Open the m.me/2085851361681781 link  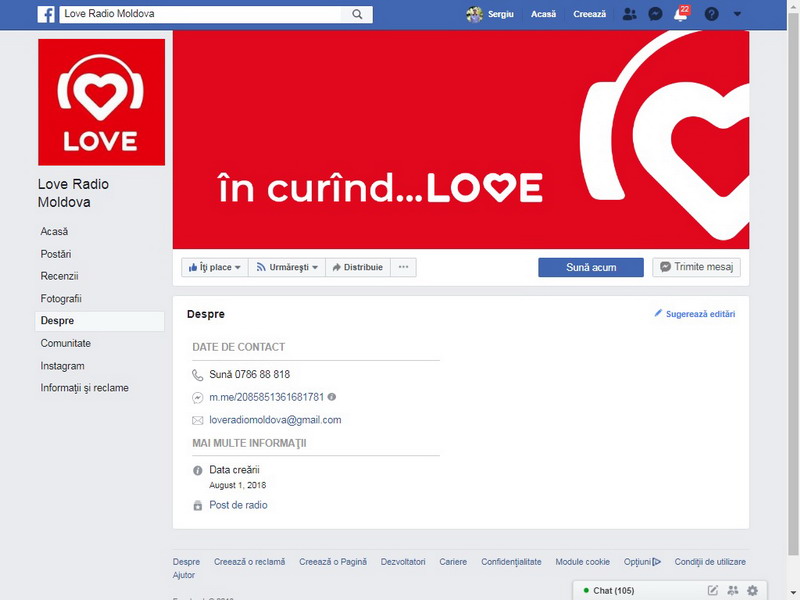point(266,397)
